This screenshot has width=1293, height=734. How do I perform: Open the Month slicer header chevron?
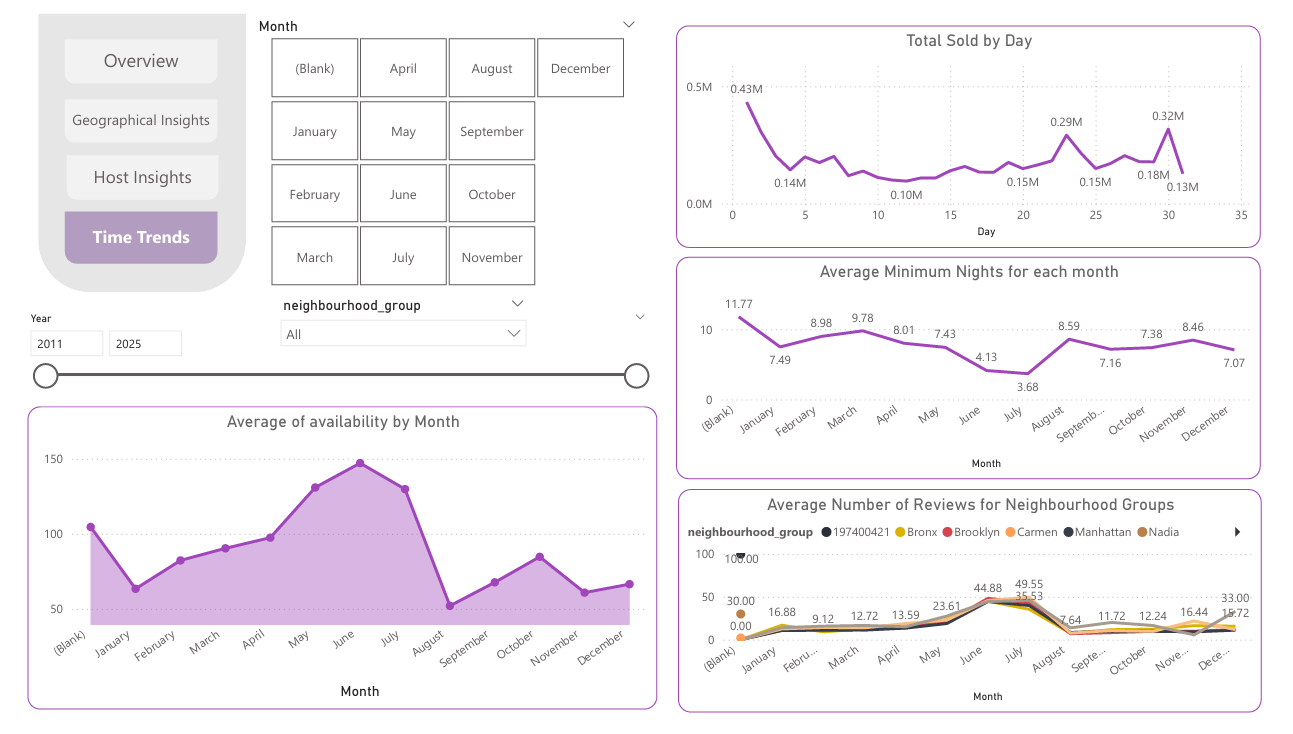click(x=628, y=23)
